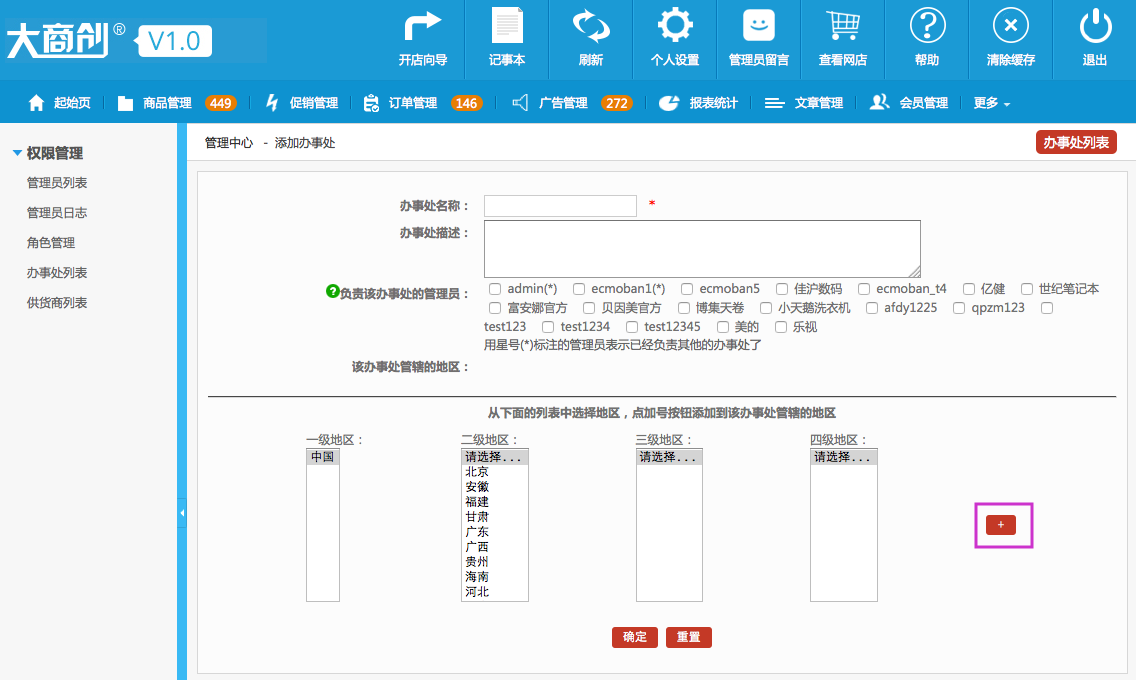Open 文章管理 in the navigation bar
The width and height of the screenshot is (1136, 680).
pos(803,103)
